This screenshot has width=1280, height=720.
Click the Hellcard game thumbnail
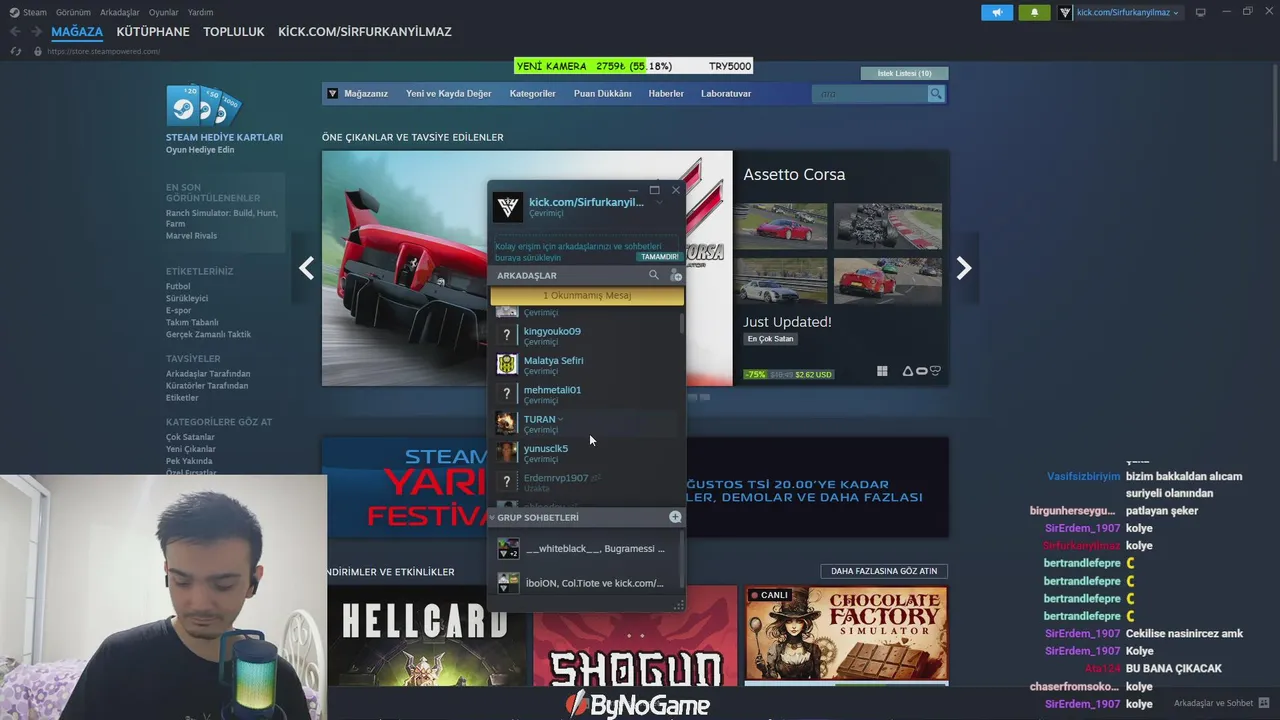click(425, 635)
